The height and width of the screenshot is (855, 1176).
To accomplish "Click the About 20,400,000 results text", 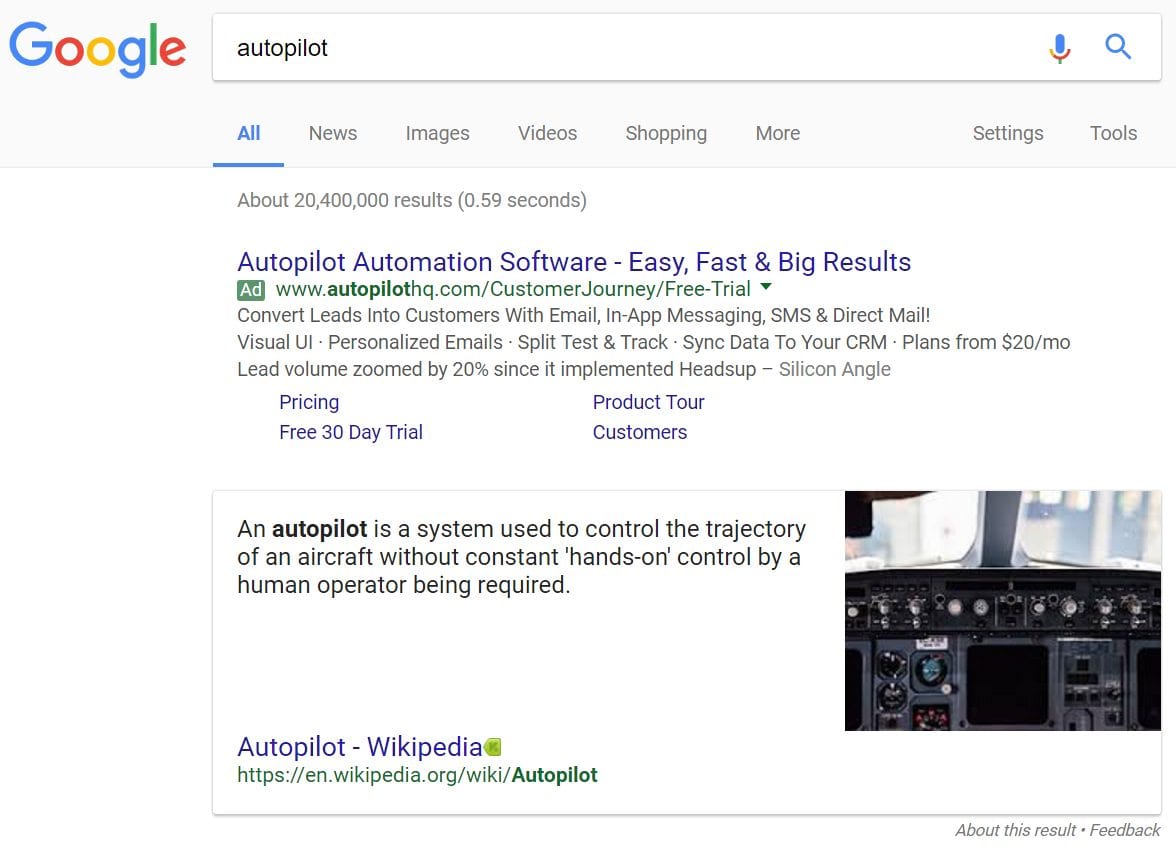I will 412,201.
